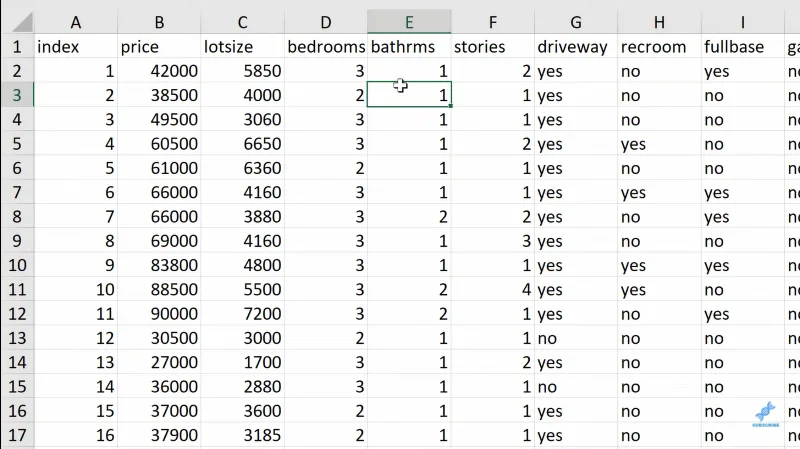
Task: Click price cell 27000
Action: [159, 362]
